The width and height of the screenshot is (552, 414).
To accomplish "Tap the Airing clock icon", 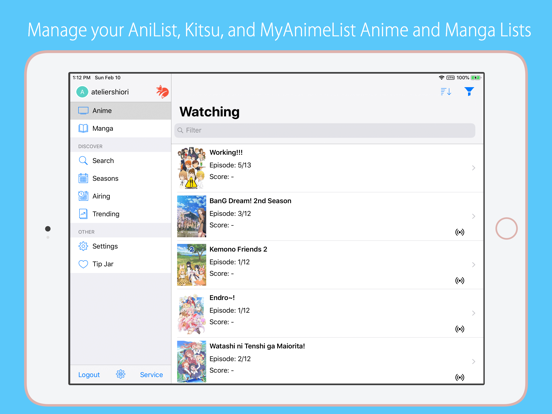I will point(83,196).
